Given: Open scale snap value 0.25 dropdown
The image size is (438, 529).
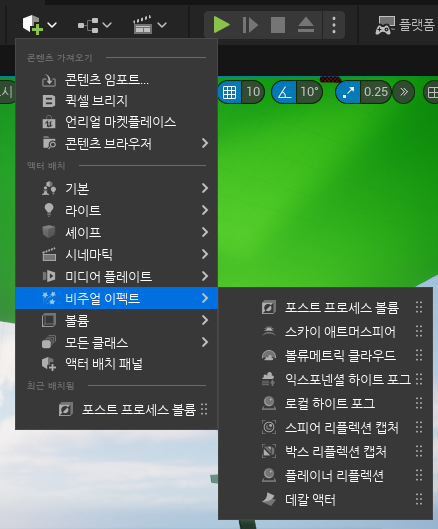Looking at the screenshot, I should click(376, 92).
